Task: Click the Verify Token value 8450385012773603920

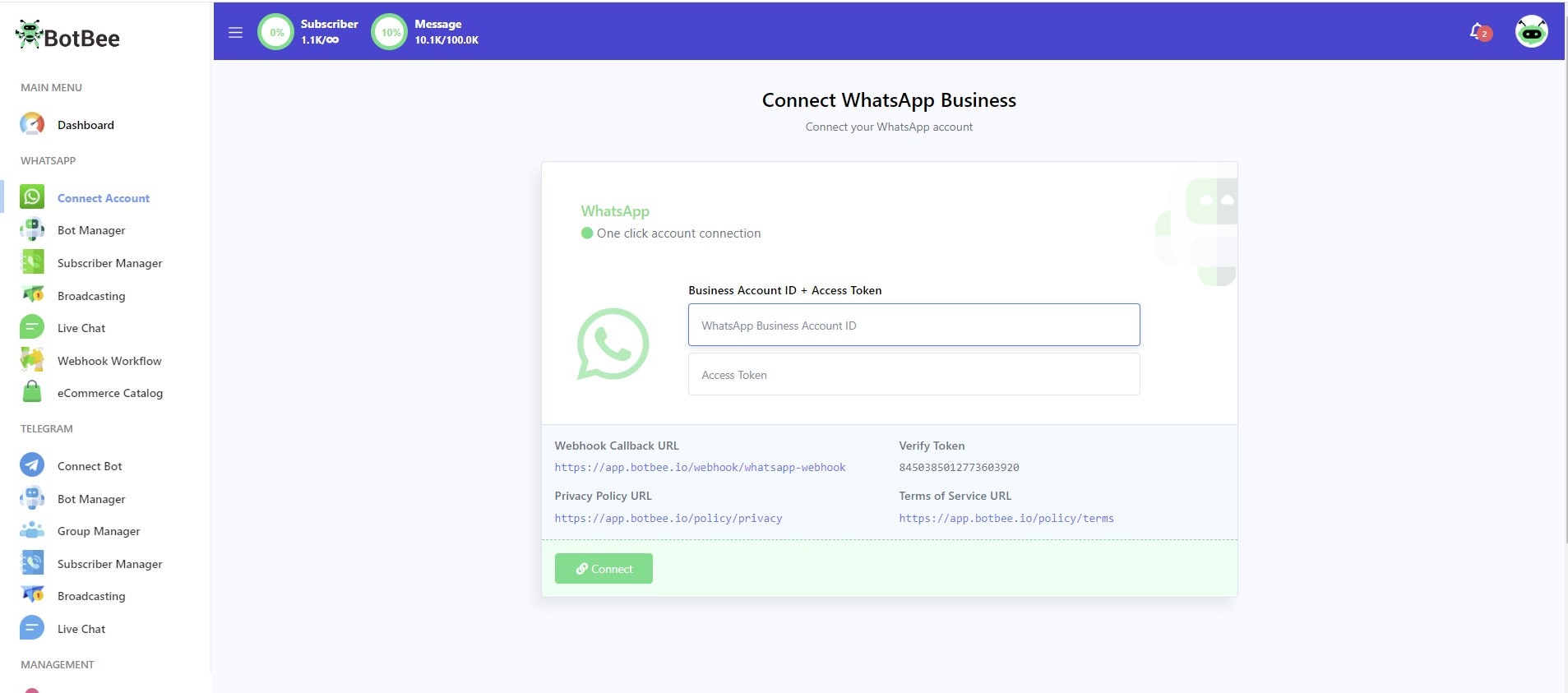Action: click(959, 467)
